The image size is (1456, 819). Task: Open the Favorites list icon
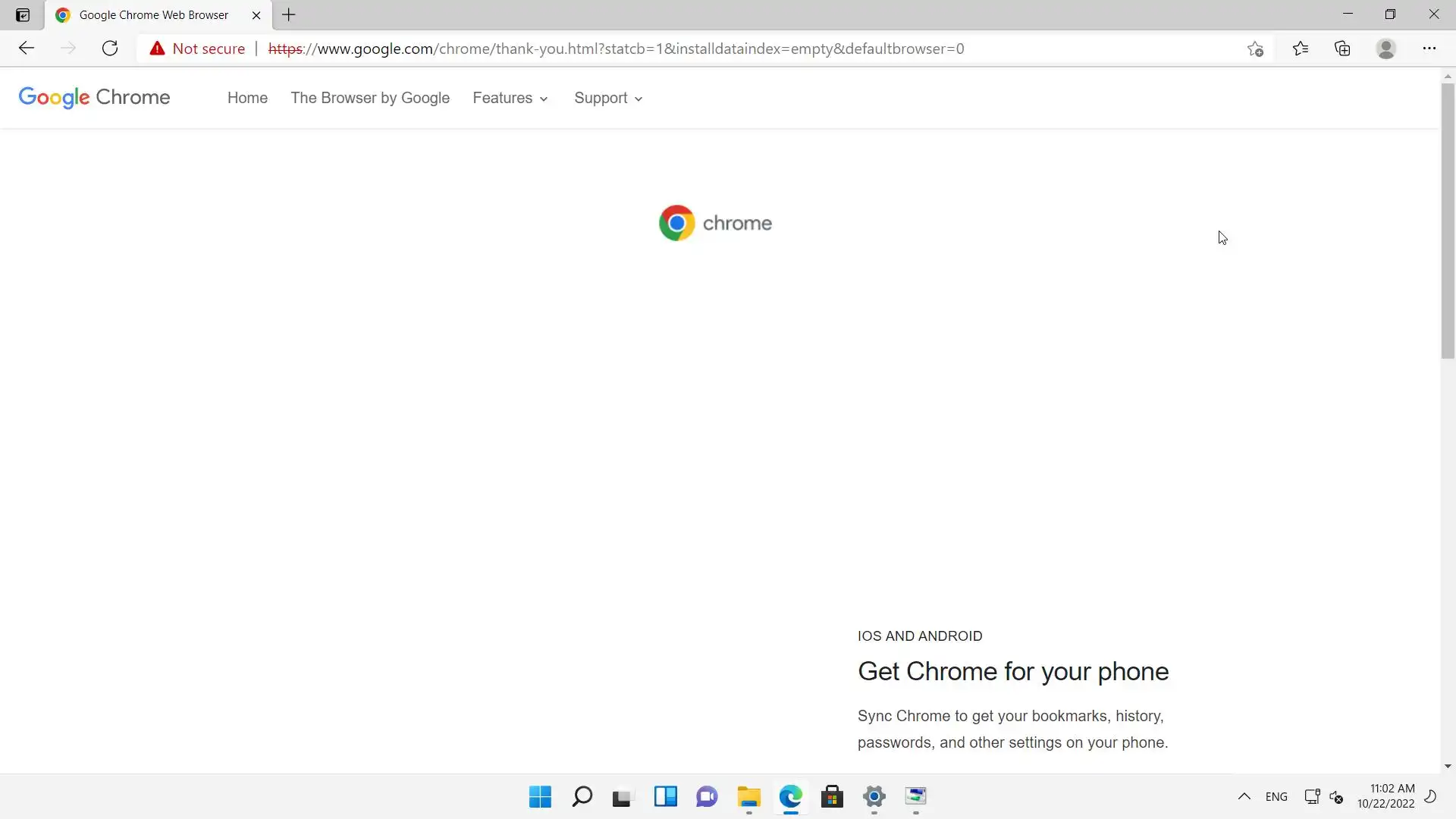click(1301, 49)
